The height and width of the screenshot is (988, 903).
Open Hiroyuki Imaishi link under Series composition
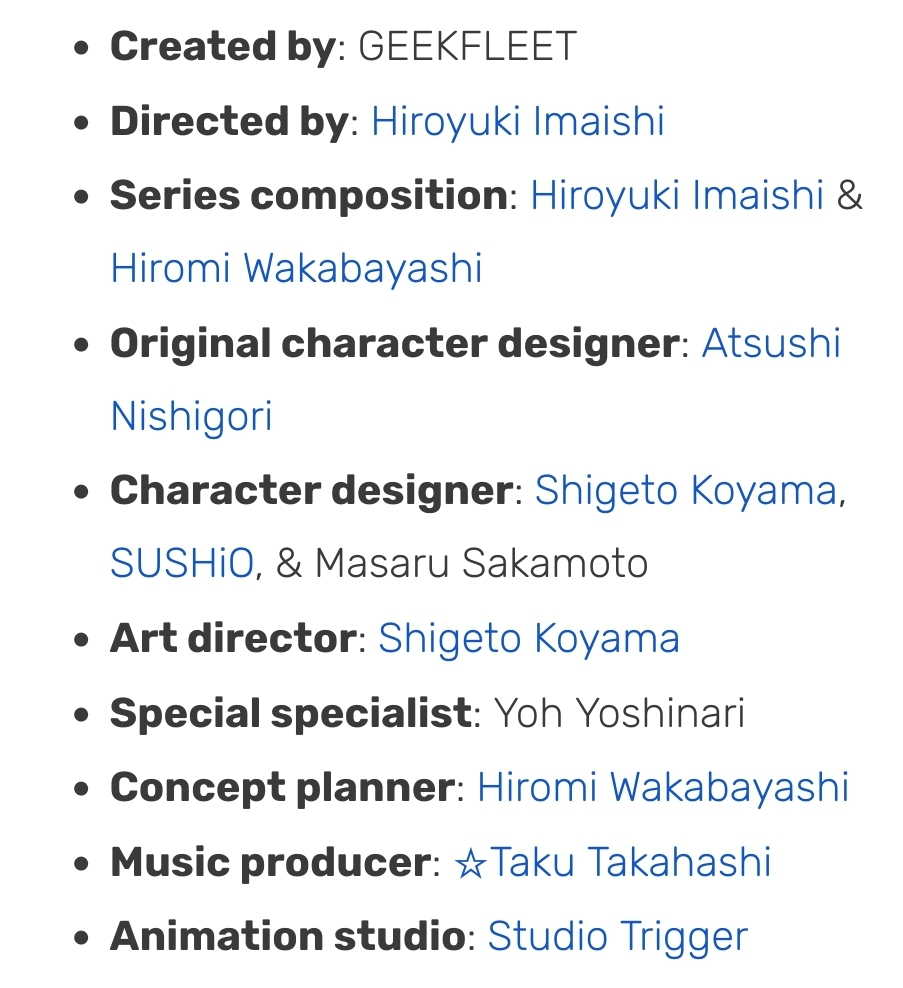pos(677,195)
